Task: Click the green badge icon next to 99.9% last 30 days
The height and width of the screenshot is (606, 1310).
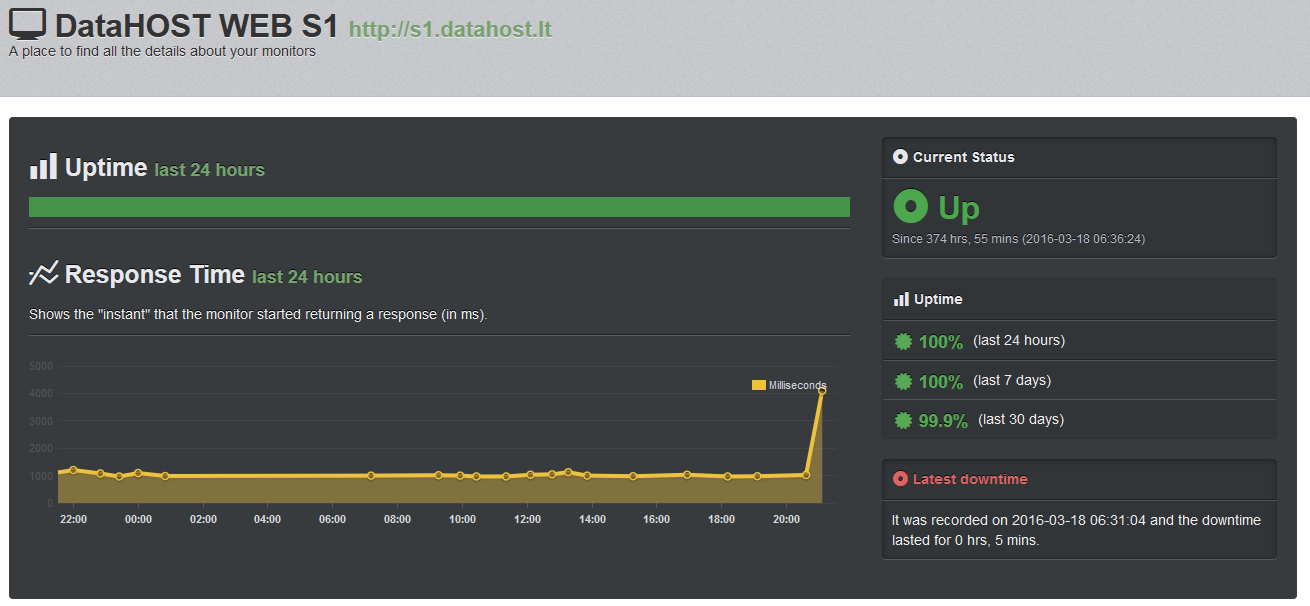Action: [x=903, y=420]
